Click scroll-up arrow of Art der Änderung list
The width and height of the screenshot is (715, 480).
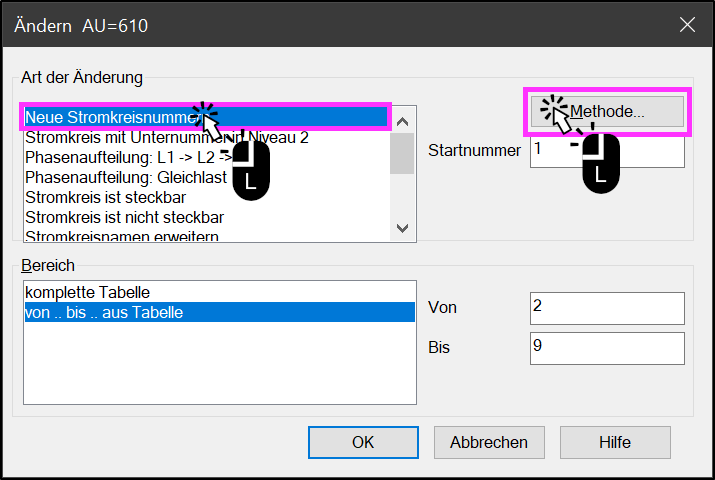click(x=403, y=121)
